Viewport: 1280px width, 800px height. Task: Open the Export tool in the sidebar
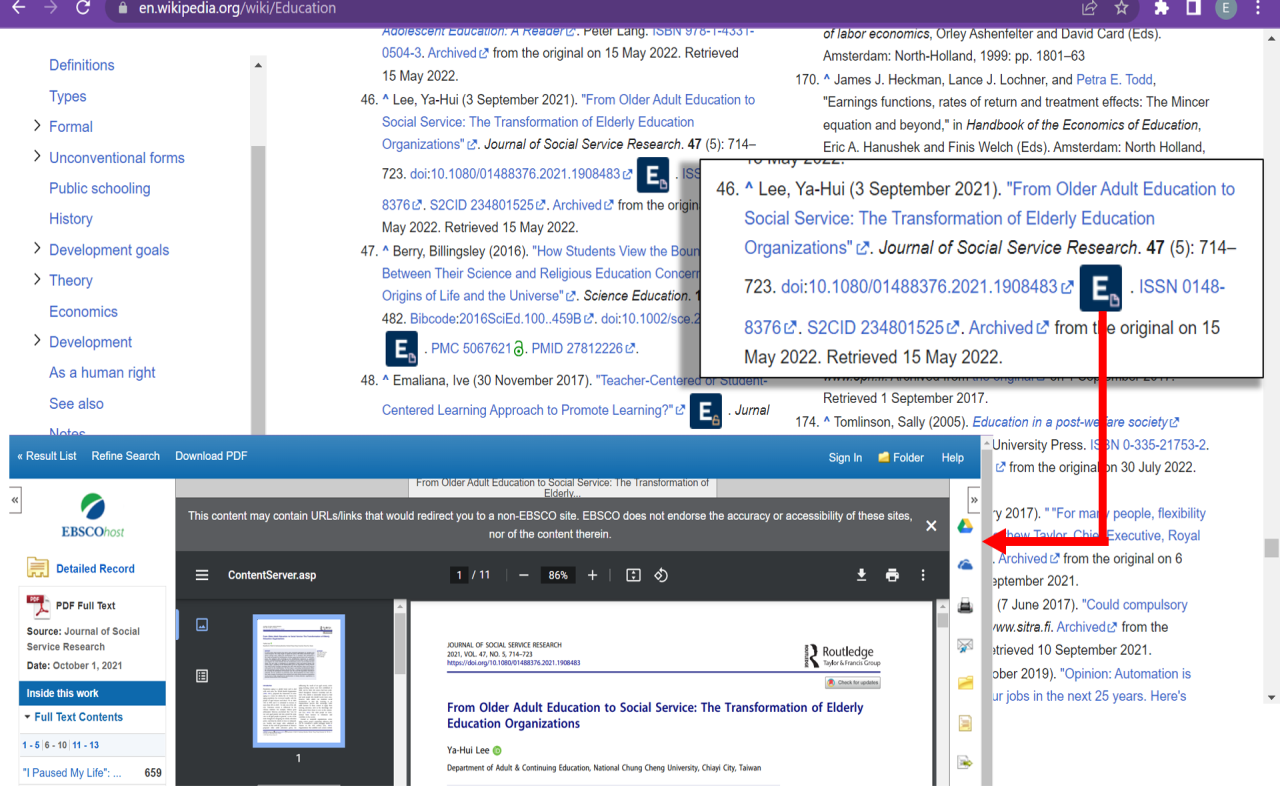964,761
